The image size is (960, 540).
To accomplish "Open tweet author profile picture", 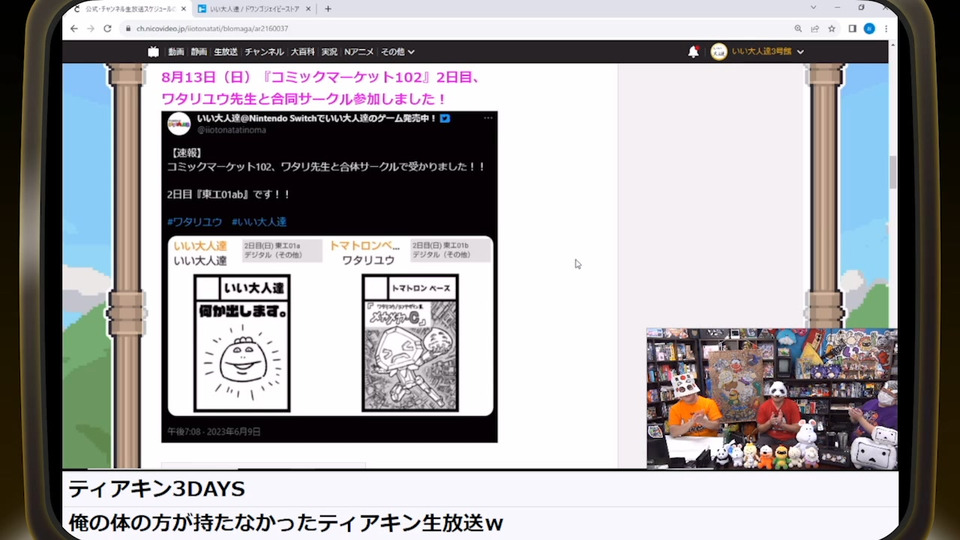I will click(179, 124).
